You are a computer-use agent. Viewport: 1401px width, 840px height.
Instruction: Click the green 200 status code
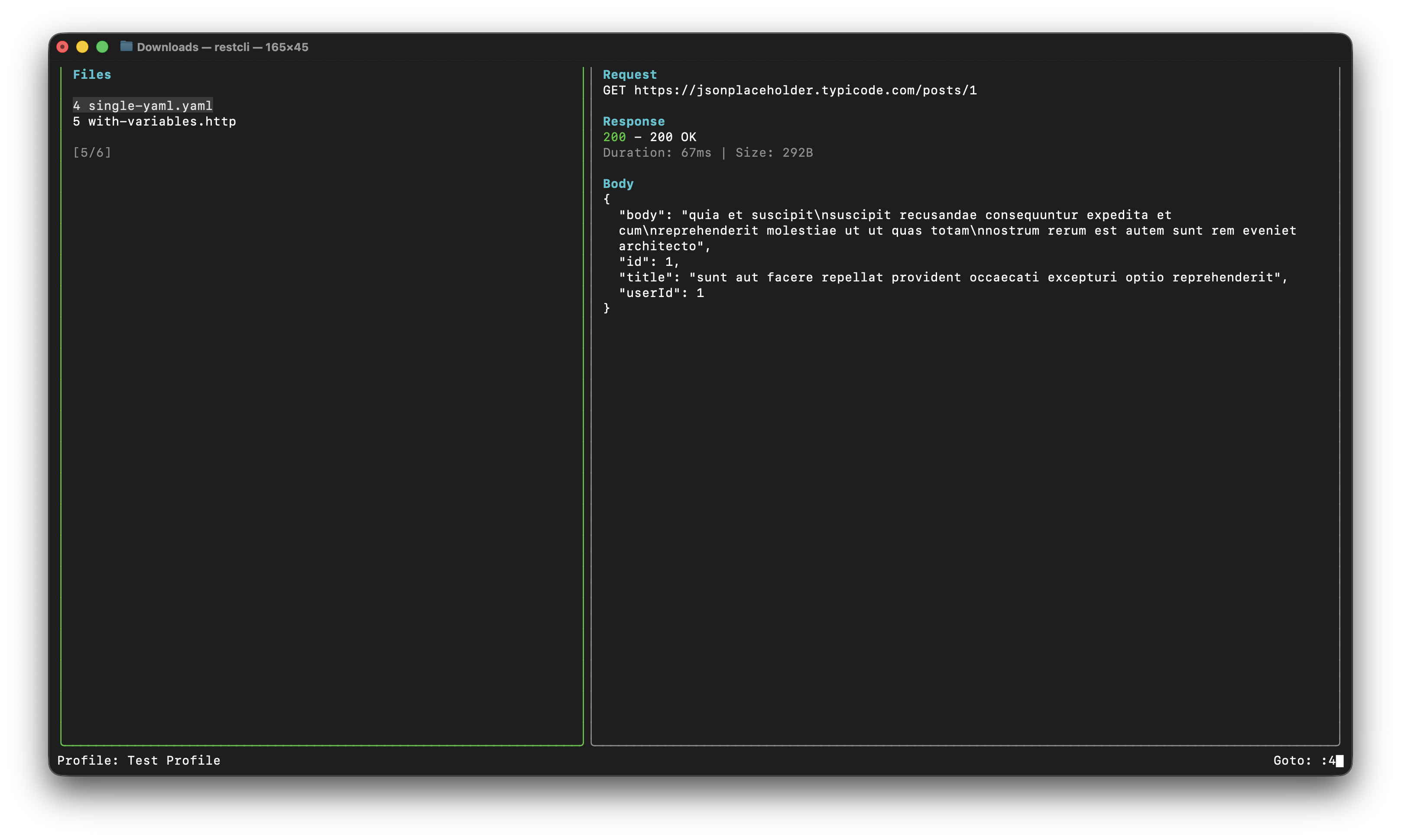[x=614, y=137]
